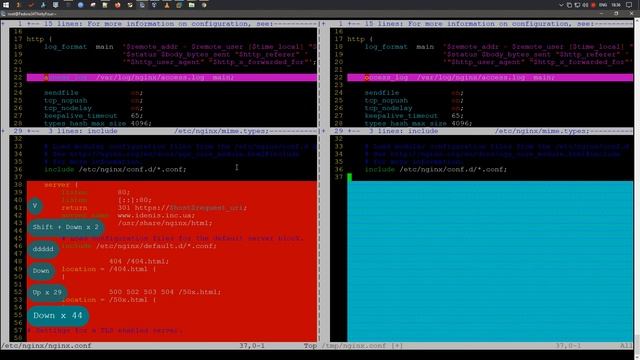Click 'include /etc/nginx/conf.d/*.conf;' in right pane

[x=436, y=169]
